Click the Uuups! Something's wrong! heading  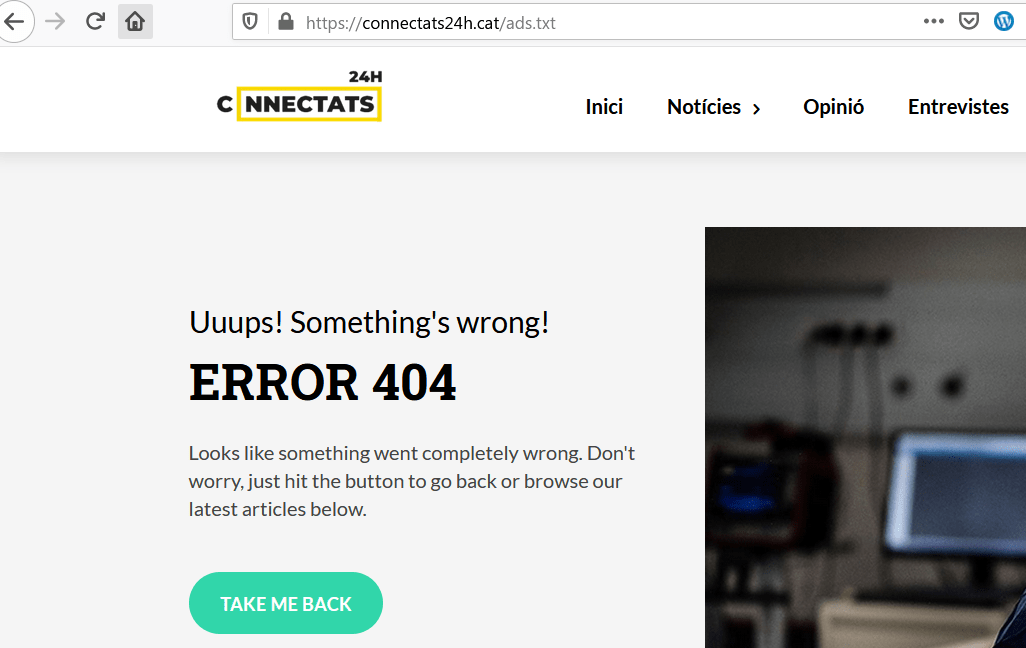coord(369,323)
